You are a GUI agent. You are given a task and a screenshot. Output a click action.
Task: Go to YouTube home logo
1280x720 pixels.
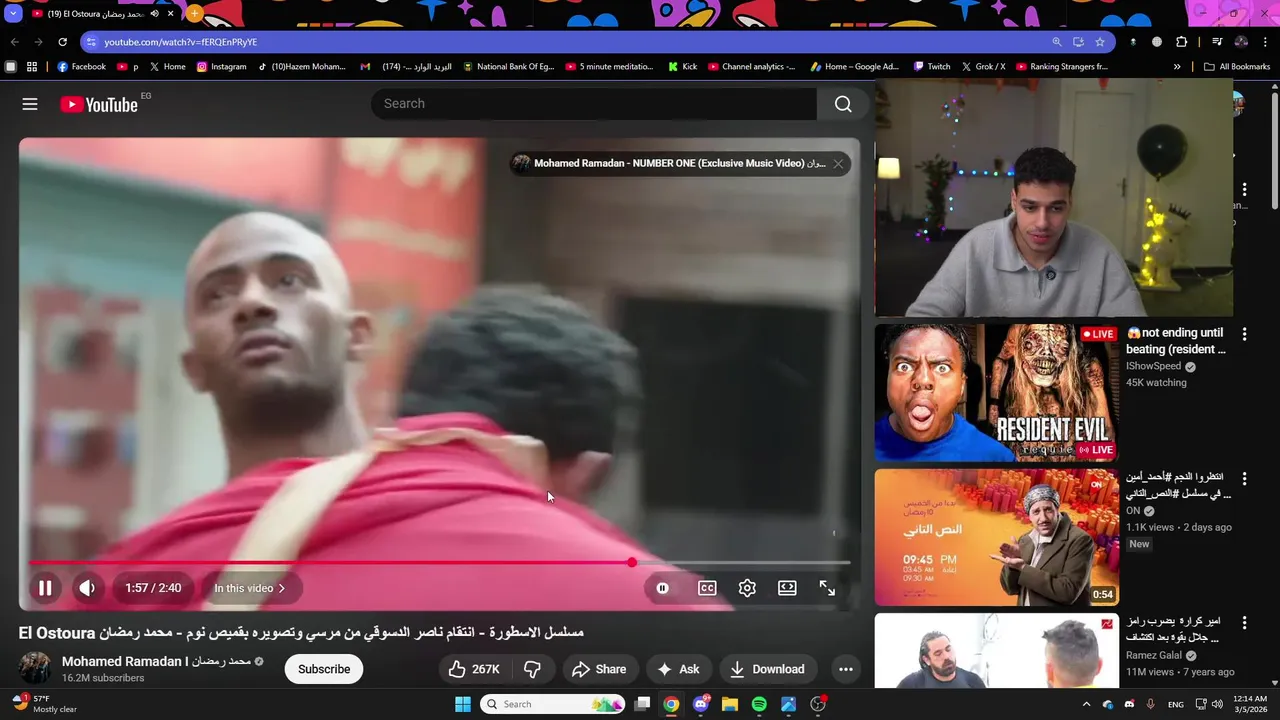coord(98,104)
